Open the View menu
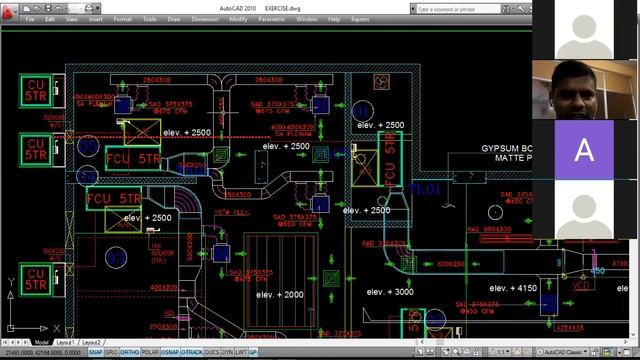 tap(72, 19)
